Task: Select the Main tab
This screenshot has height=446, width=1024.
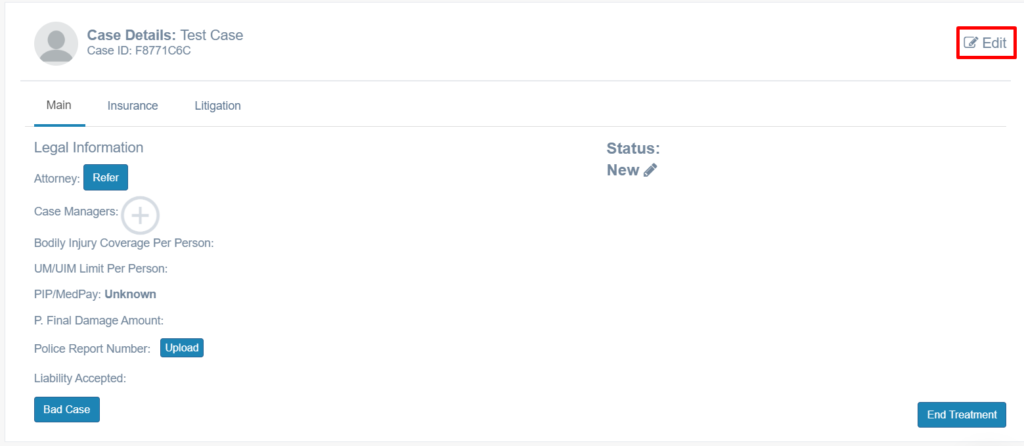Action: coord(59,105)
